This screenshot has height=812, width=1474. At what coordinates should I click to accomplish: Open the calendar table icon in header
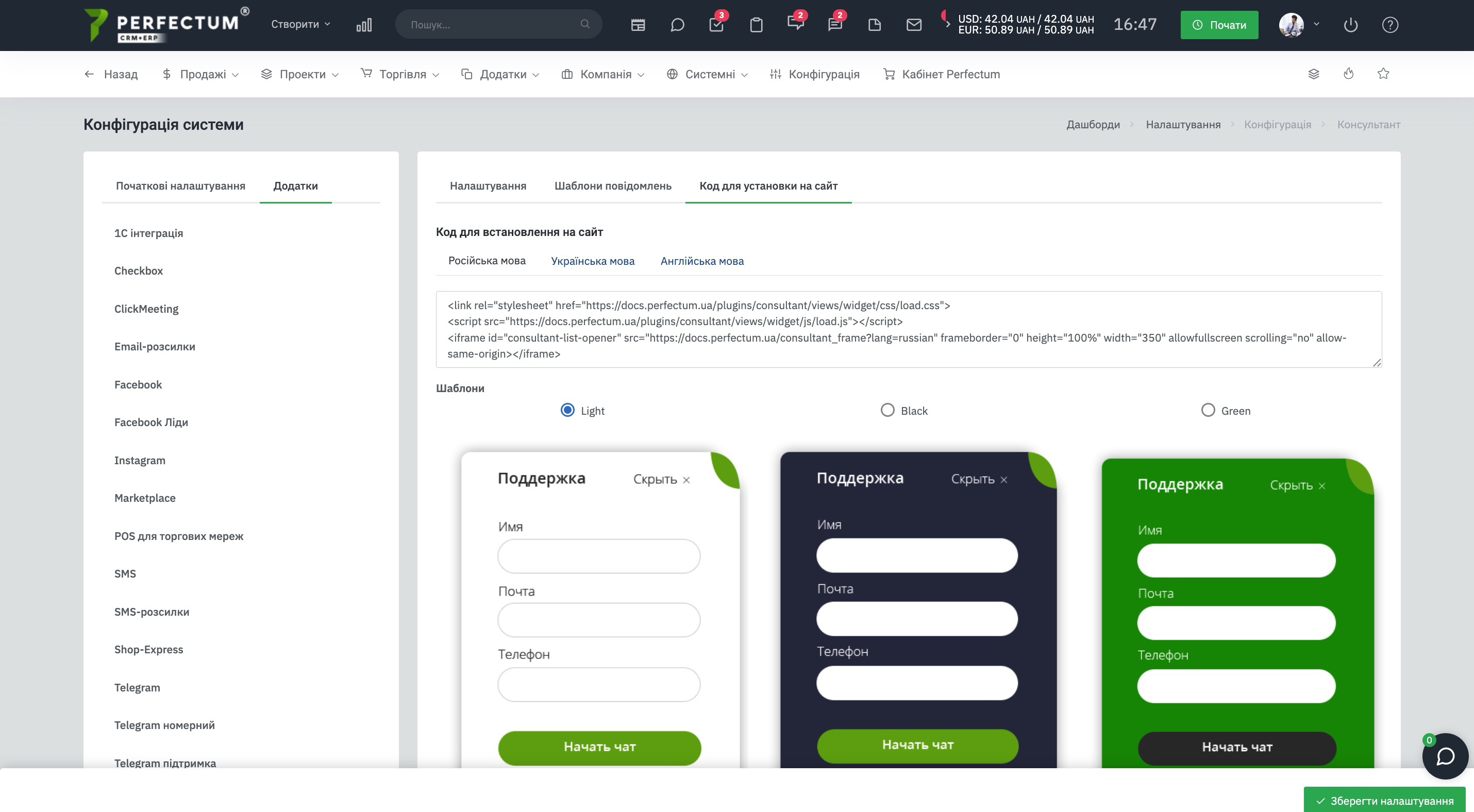click(x=638, y=25)
